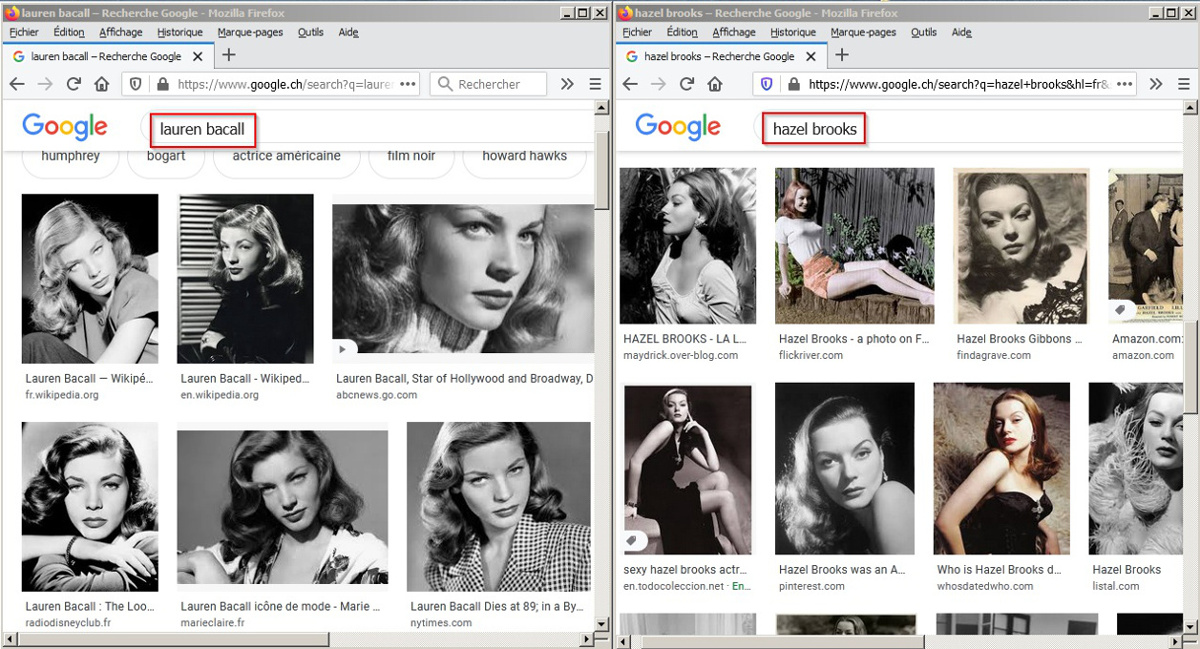Close the hazel brooks – Recherche Google tab

tap(811, 56)
